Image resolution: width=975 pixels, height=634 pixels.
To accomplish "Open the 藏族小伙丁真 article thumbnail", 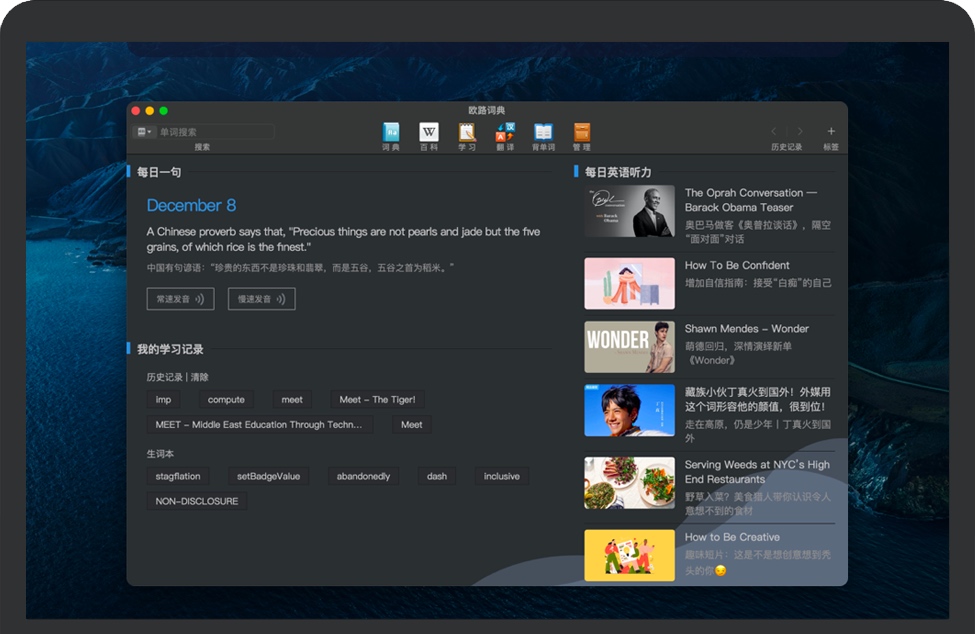I will [629, 410].
